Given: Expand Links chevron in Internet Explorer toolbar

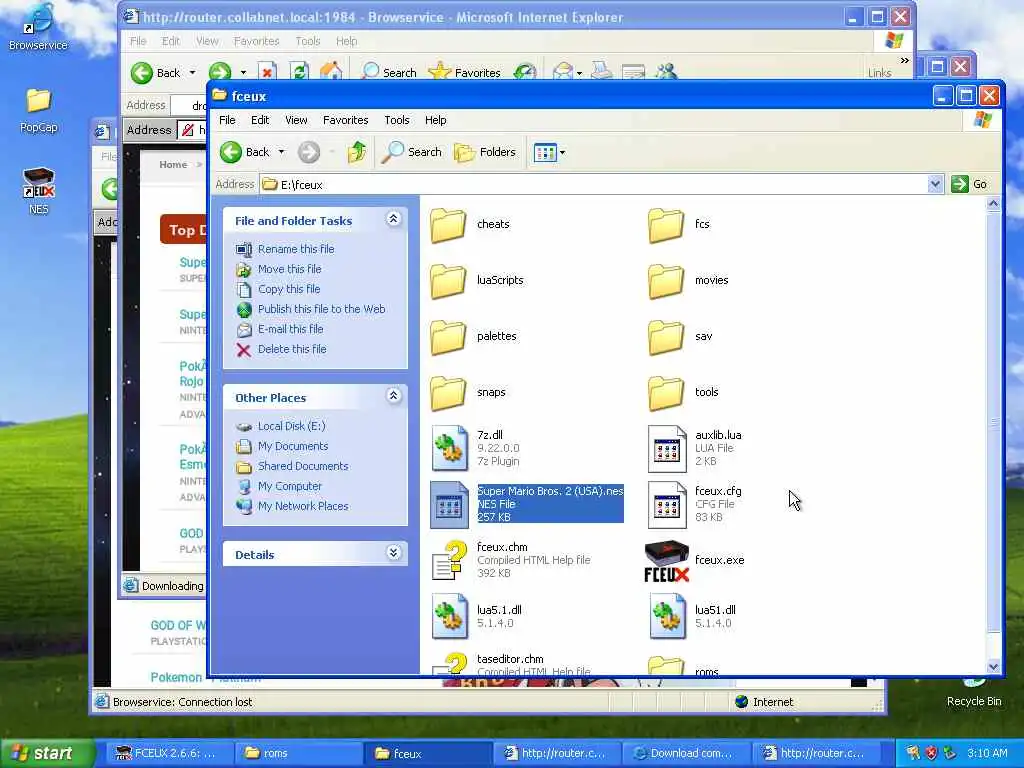Looking at the screenshot, I should pyautogui.click(x=904, y=61).
